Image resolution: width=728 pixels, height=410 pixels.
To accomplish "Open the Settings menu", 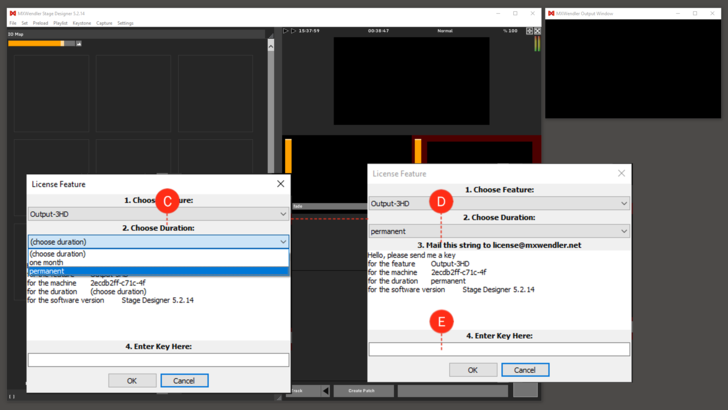I will [x=125, y=23].
